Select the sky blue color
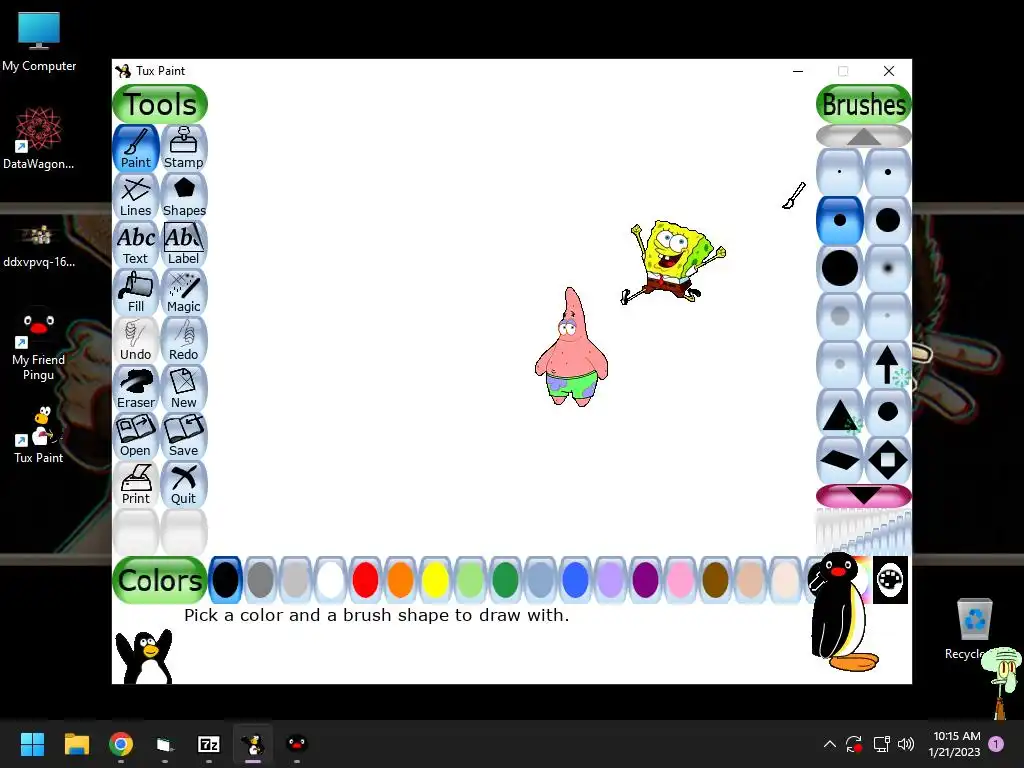This screenshot has width=1024, height=768. tap(540, 579)
